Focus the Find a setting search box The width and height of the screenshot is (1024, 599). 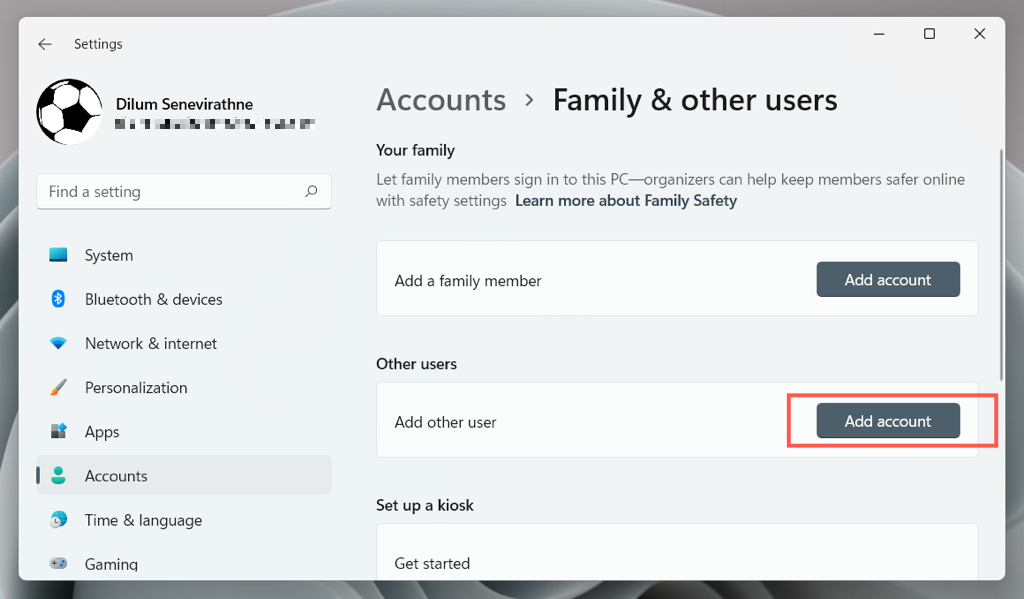pos(170,191)
